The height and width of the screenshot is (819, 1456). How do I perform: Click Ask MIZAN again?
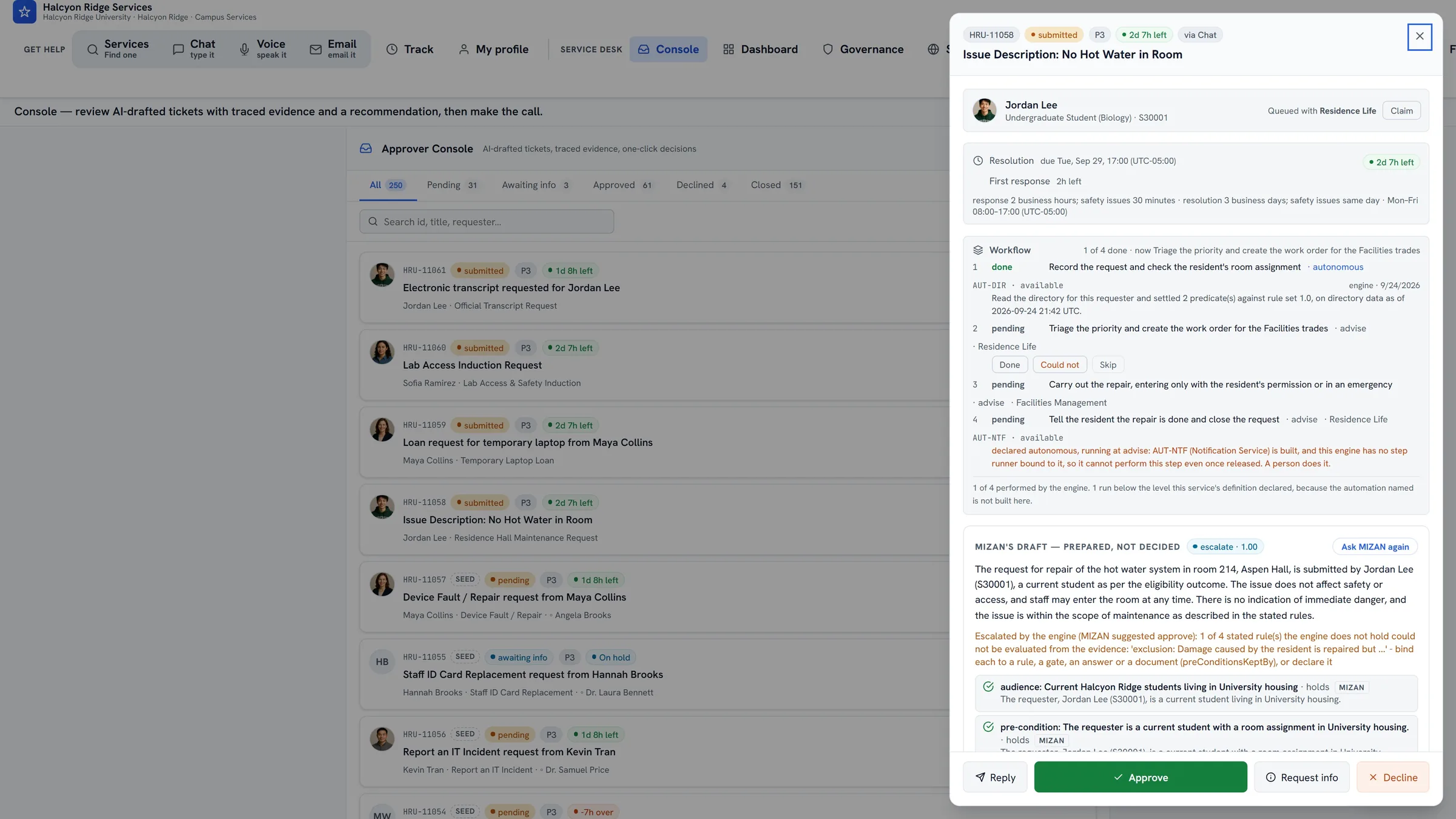(1375, 547)
